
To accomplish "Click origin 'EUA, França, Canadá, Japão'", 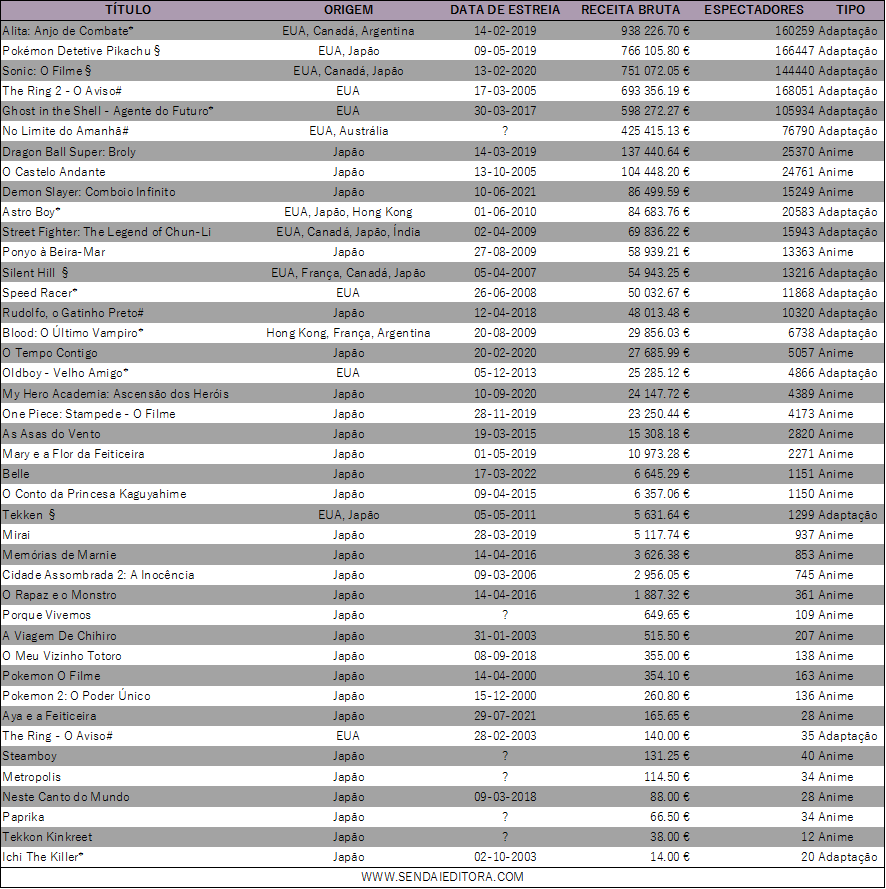I will [x=348, y=273].
